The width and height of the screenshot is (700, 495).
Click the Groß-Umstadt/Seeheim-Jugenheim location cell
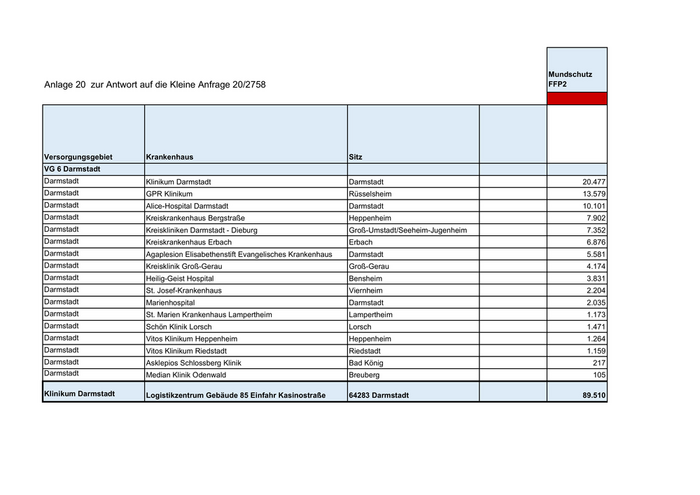coord(408,230)
